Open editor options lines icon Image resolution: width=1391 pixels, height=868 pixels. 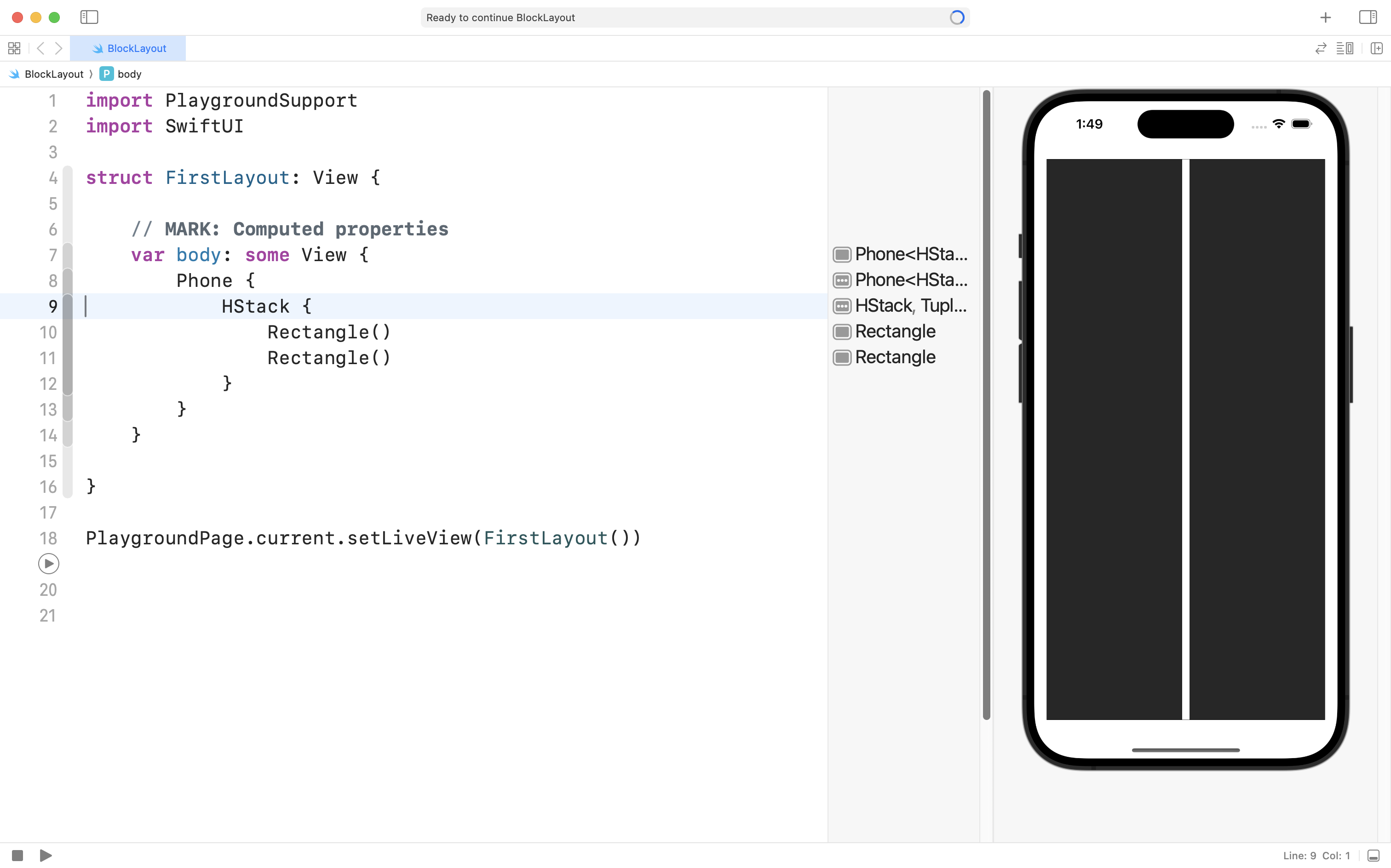[x=1345, y=48]
